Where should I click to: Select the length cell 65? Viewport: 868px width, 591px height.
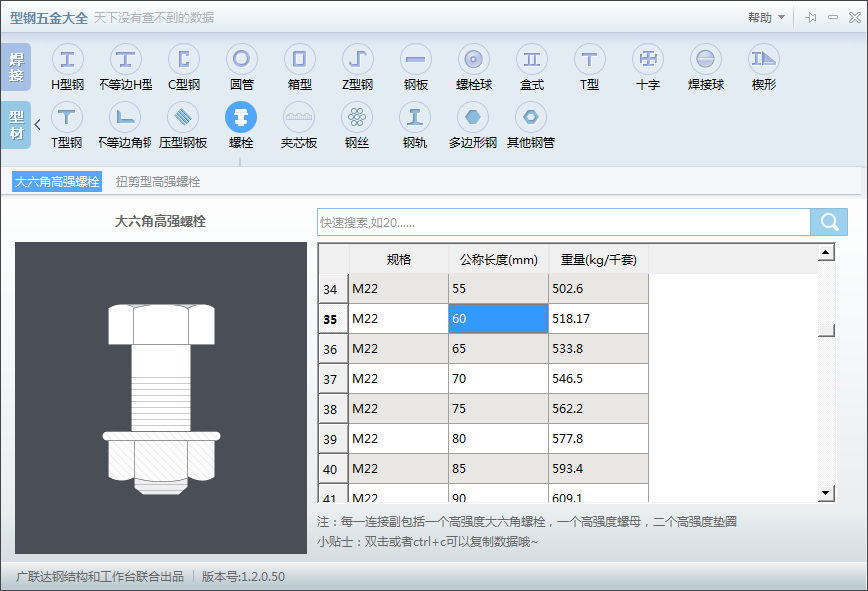point(498,349)
